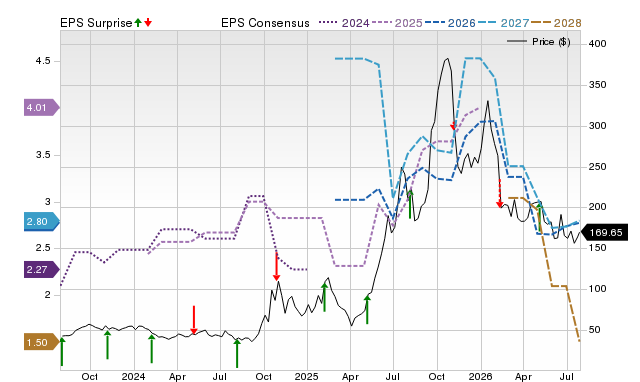640x382 pixels.
Task: Toggle the 2024 consensus legend entry
Action: (344, 23)
